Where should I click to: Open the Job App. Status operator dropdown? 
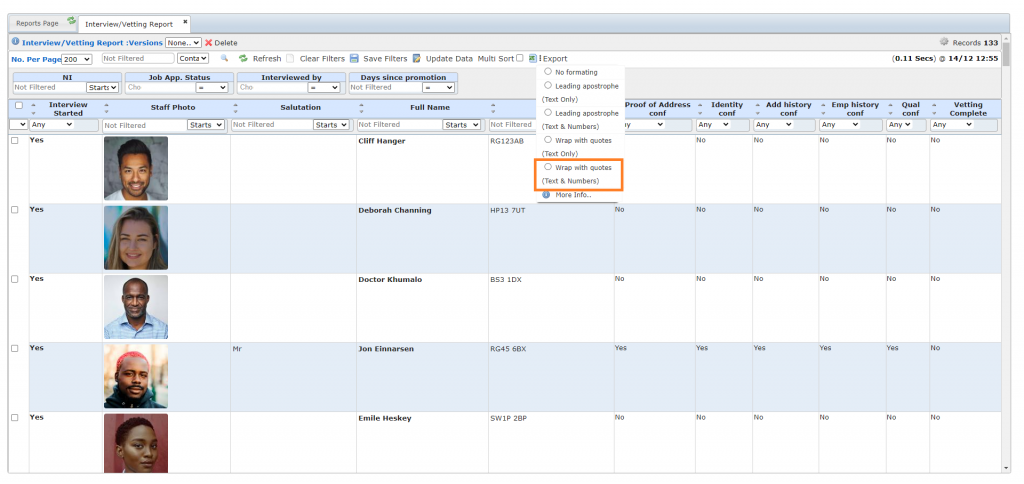pyautogui.click(x=212, y=88)
